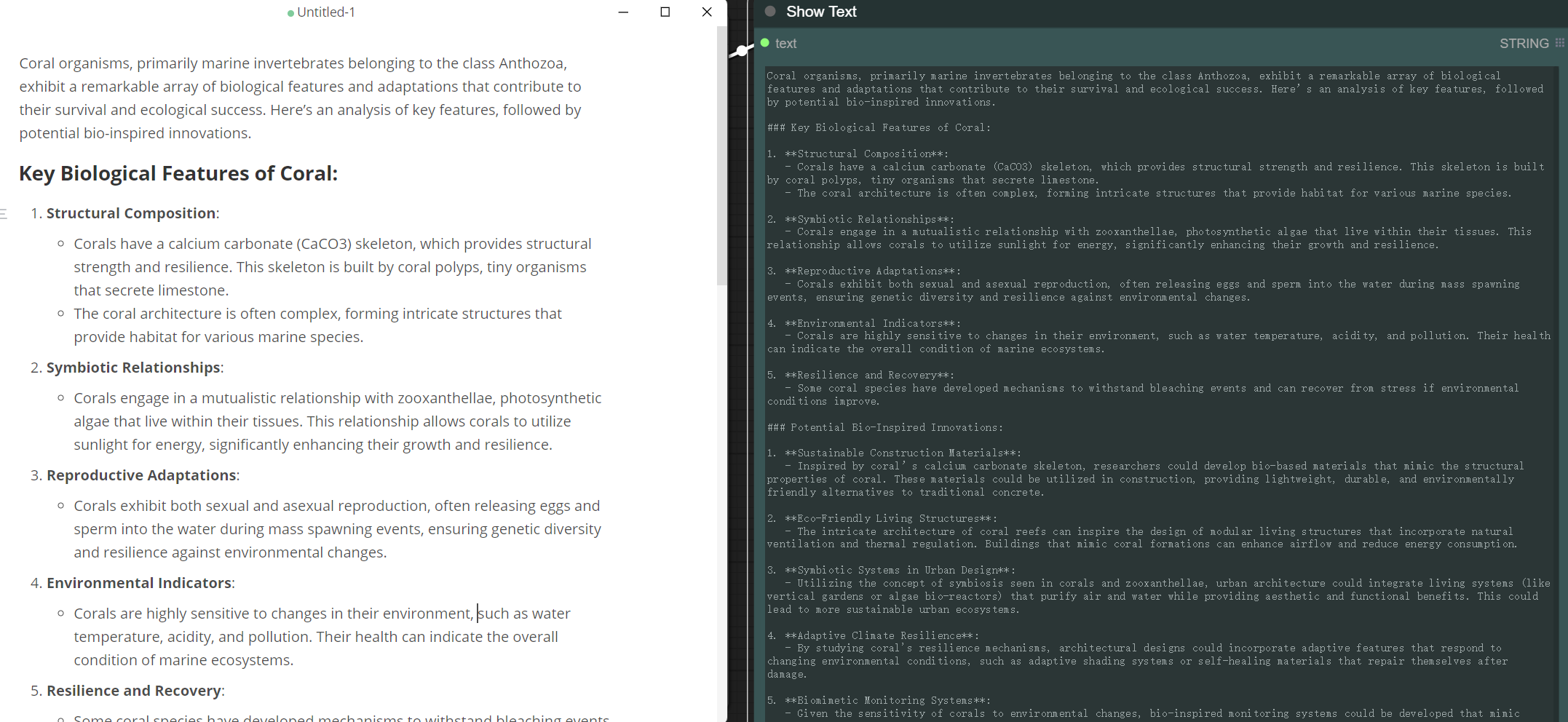The width and height of the screenshot is (1568, 722).
Task: Click the Show Text node title
Action: pyautogui.click(x=821, y=12)
